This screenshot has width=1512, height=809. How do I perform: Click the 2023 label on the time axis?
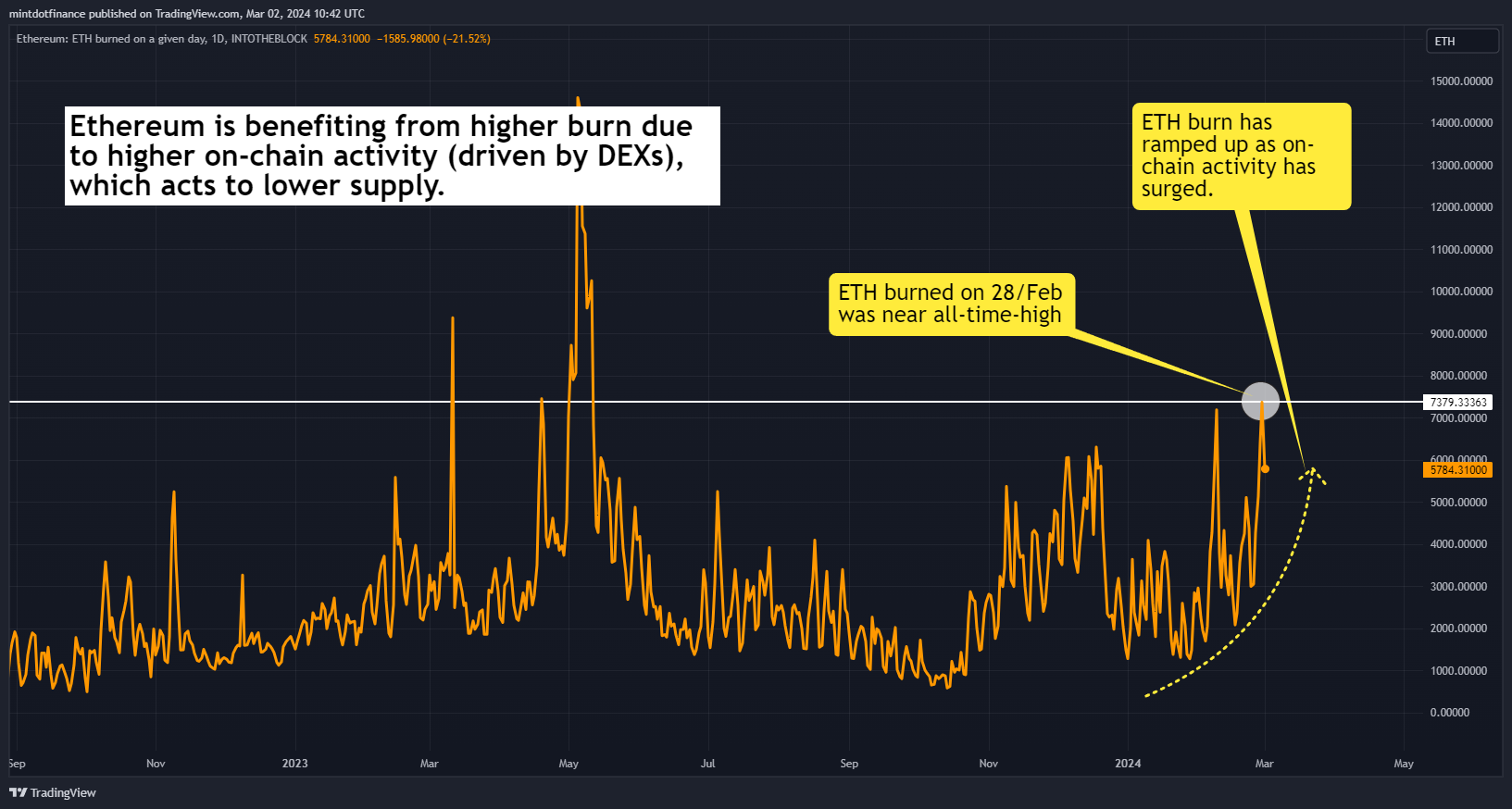294,764
